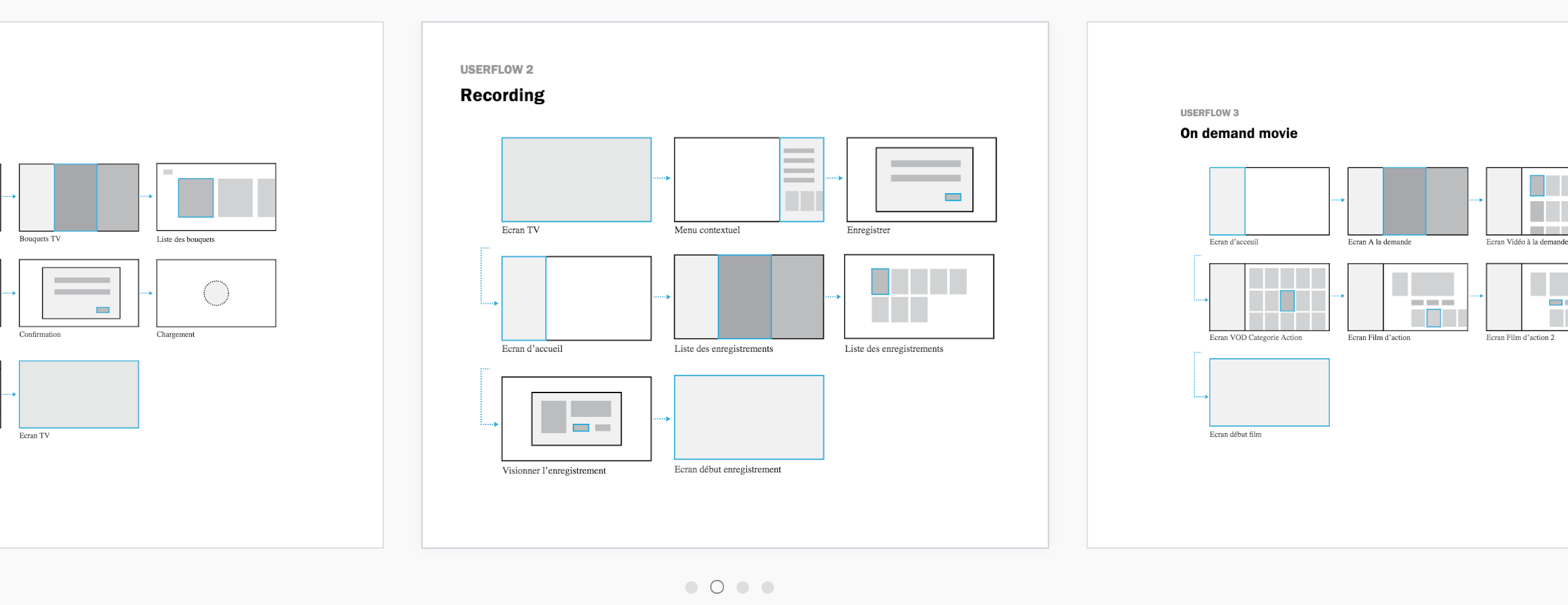The image size is (1568, 605).
Task: Open the "Ecran VOD Categorie Action" screen
Action: tap(1268, 298)
